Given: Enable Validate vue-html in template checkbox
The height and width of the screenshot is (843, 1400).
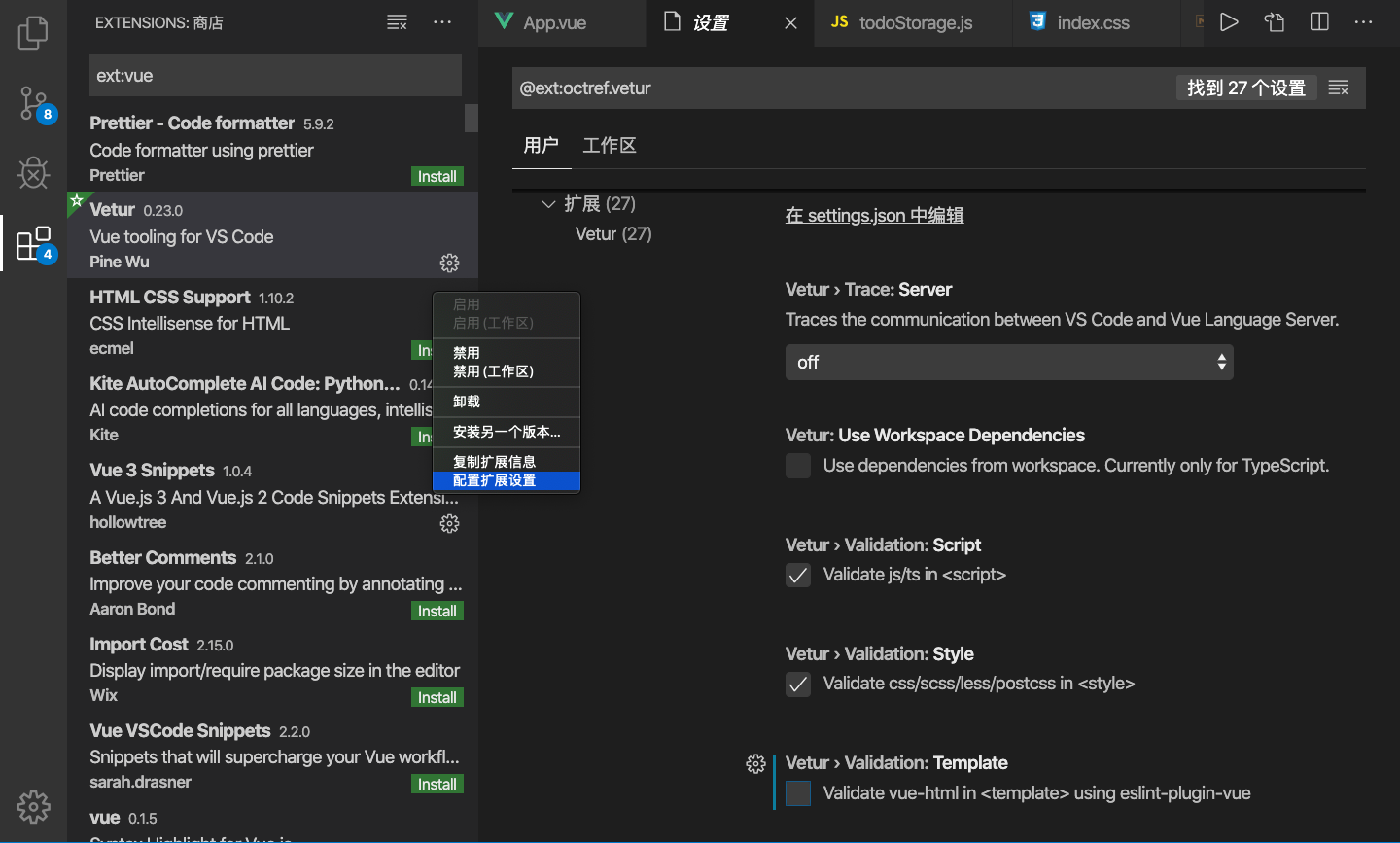Looking at the screenshot, I should (798, 792).
